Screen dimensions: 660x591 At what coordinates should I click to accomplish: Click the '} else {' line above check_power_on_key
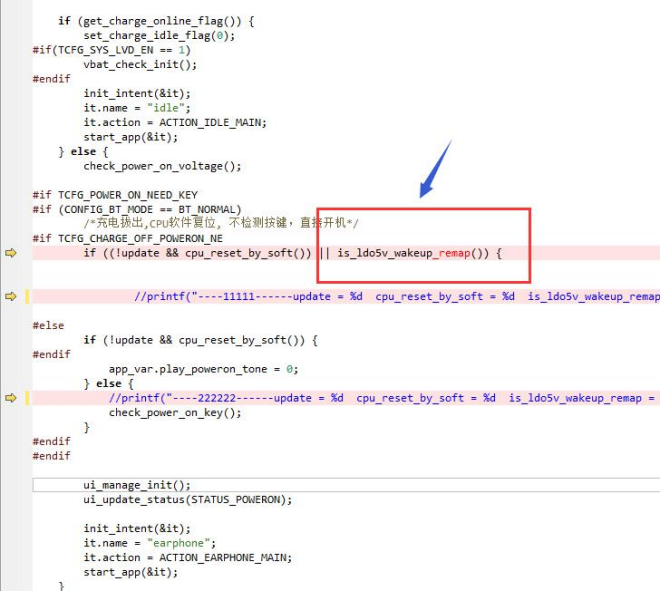109,383
